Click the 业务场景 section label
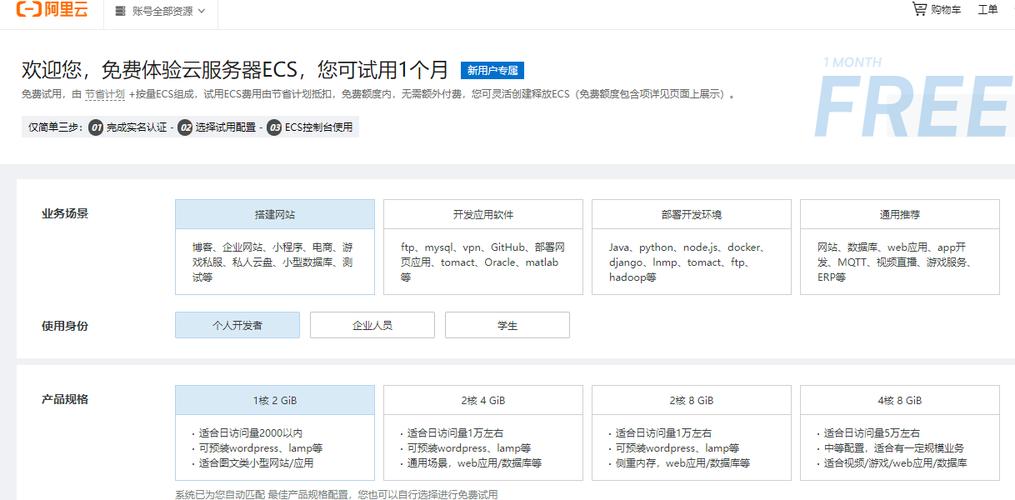The width and height of the screenshot is (1015, 500). coord(65,214)
